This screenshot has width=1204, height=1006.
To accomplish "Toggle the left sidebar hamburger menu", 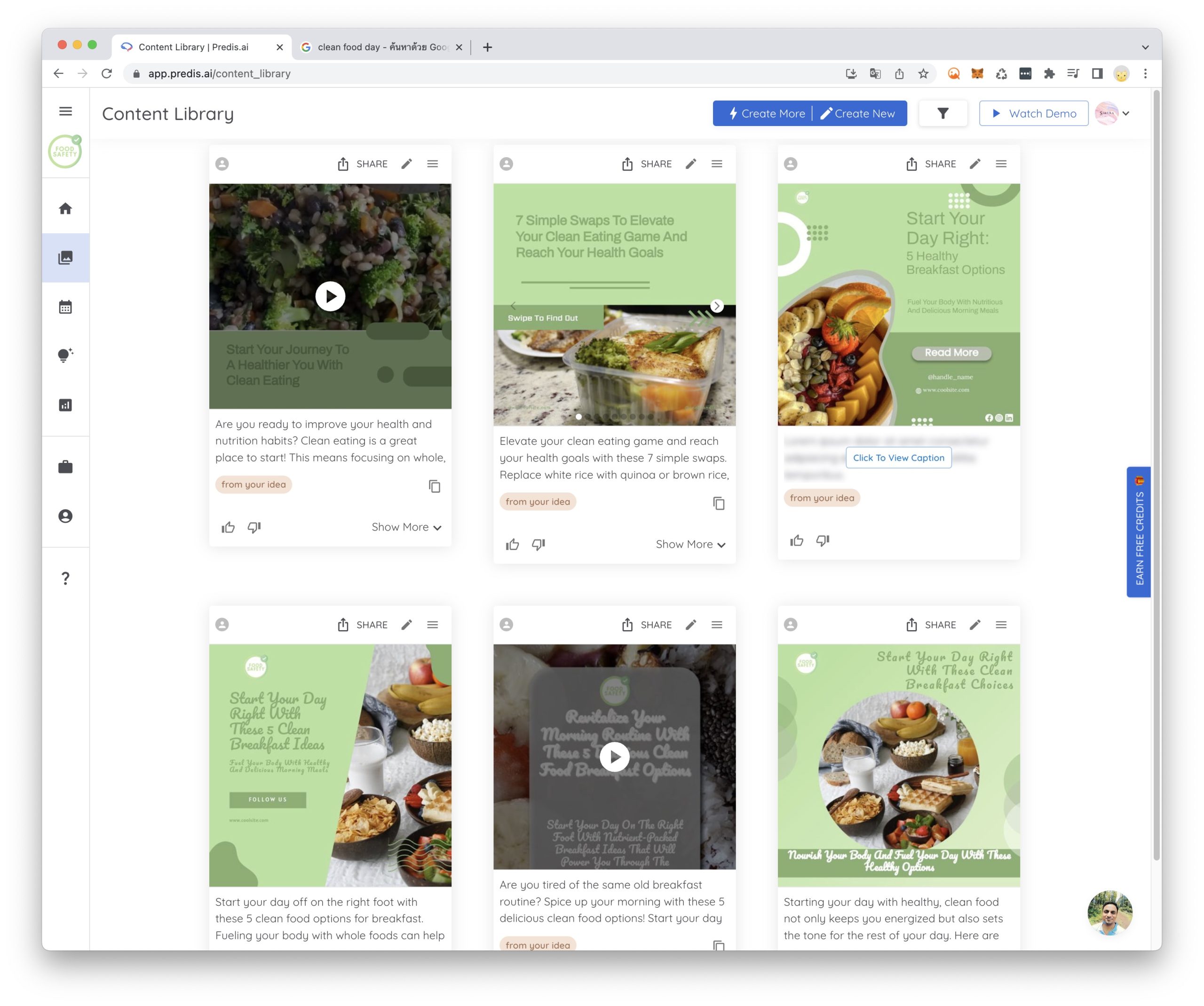I will point(65,111).
